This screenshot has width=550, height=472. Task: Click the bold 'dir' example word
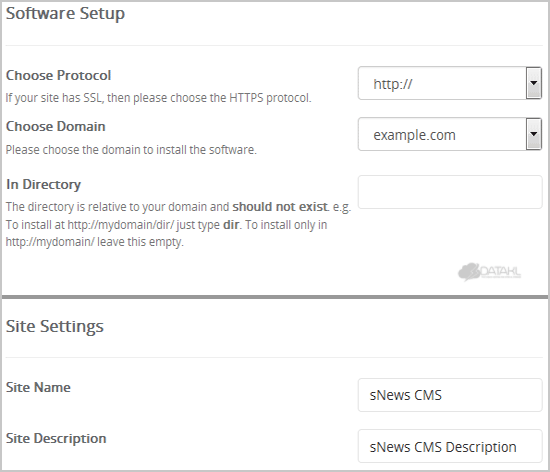(x=231, y=224)
